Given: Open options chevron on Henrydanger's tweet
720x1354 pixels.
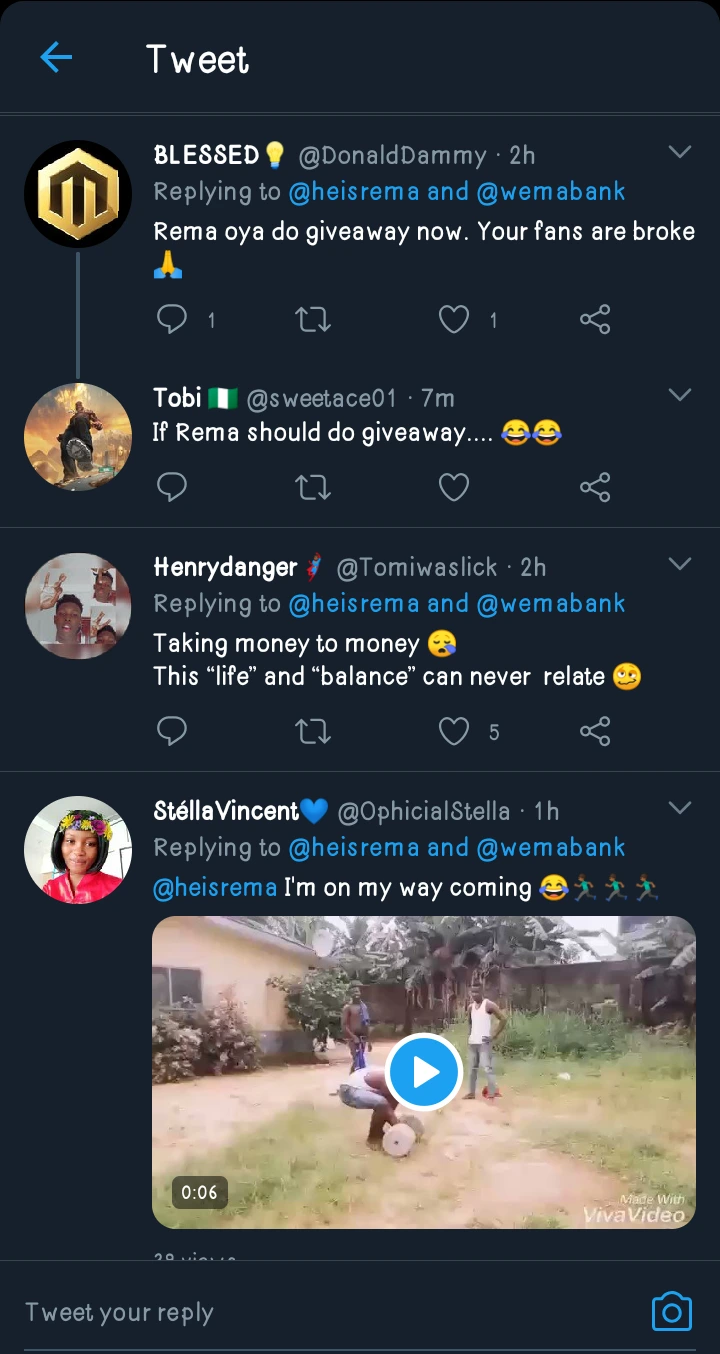Looking at the screenshot, I should coord(680,564).
